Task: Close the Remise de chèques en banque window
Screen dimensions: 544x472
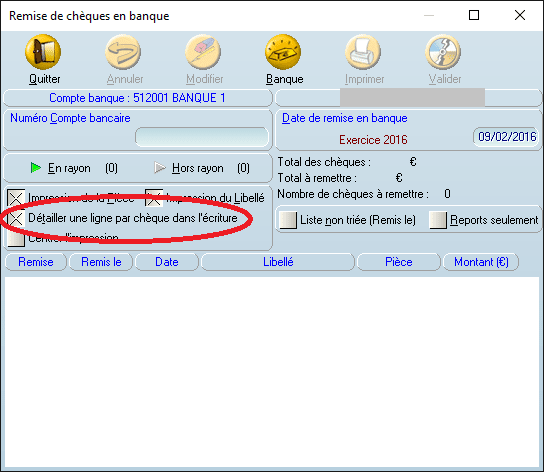Action: [x=520, y=15]
